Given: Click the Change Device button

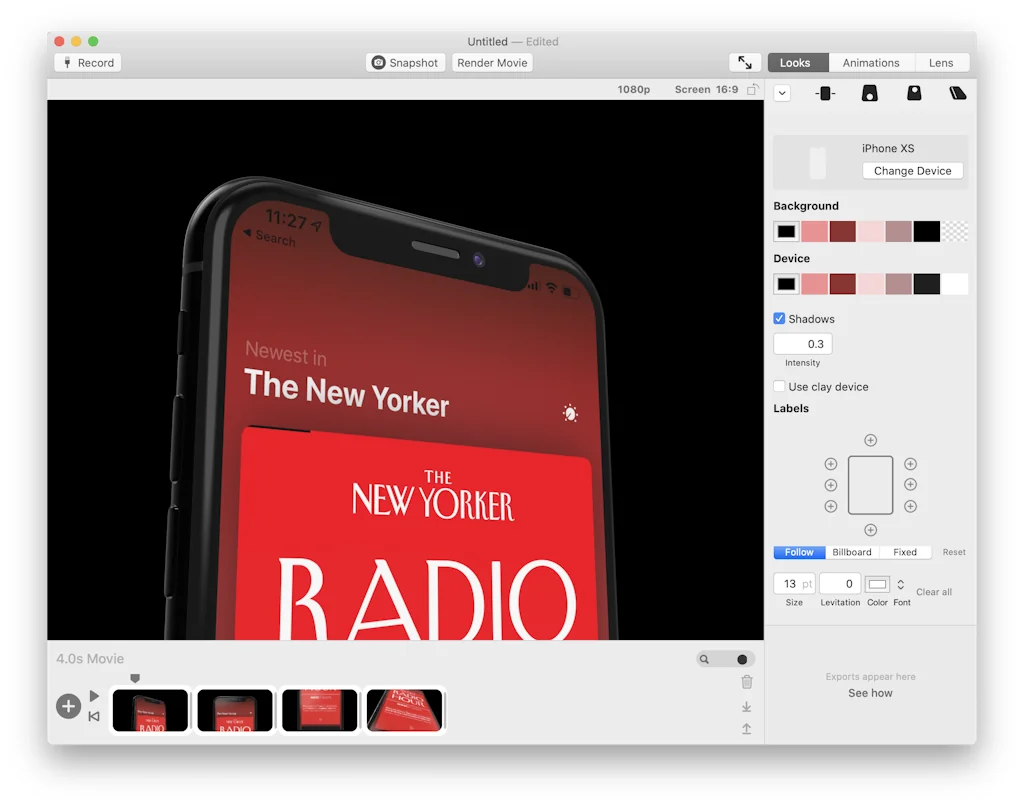Looking at the screenshot, I should [x=912, y=171].
